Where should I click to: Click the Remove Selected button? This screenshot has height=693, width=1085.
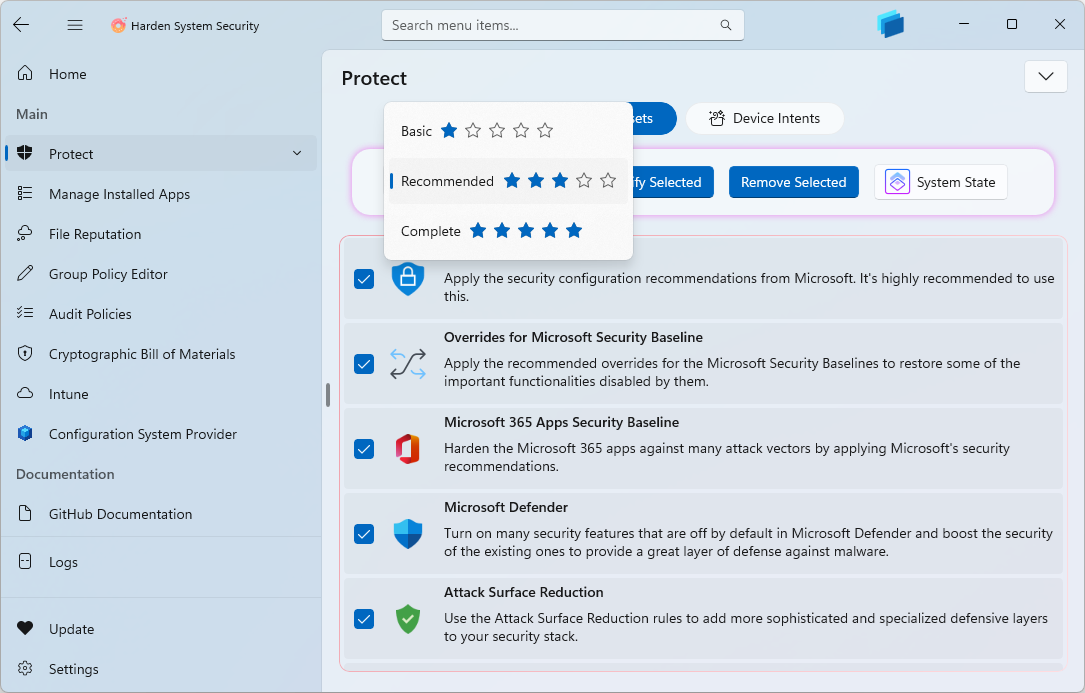click(x=794, y=182)
